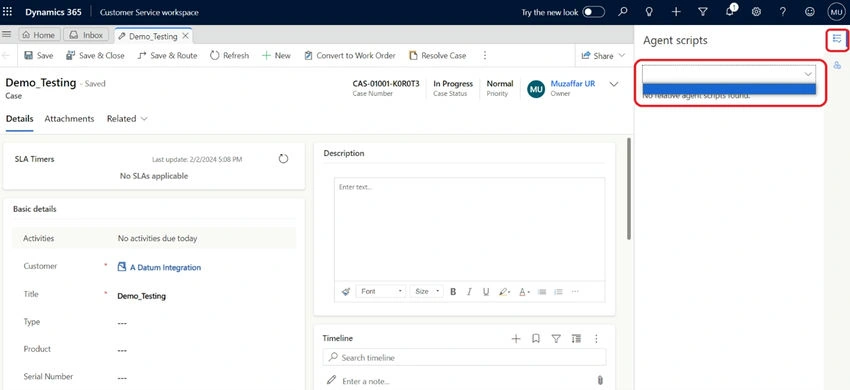Open timeline more commands menu
This screenshot has width=850, height=390.
(x=596, y=338)
